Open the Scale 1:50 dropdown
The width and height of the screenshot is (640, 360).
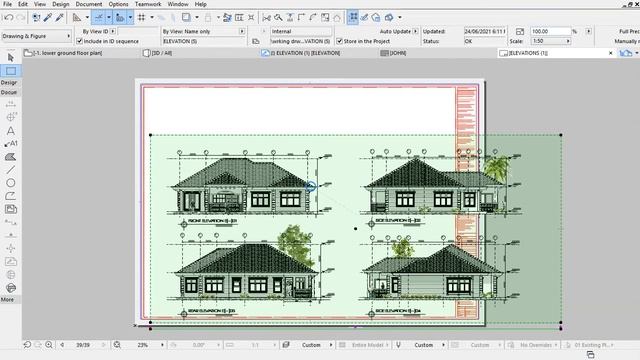(550, 41)
